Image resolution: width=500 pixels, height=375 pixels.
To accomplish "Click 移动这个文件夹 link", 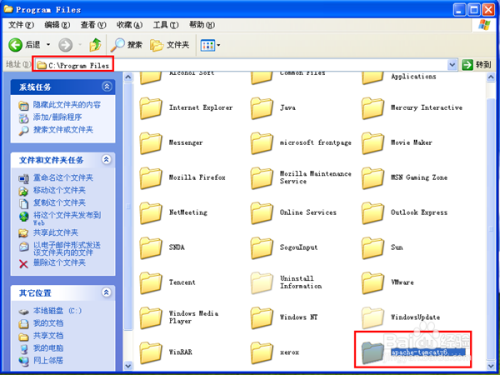I will pyautogui.click(x=59, y=190).
